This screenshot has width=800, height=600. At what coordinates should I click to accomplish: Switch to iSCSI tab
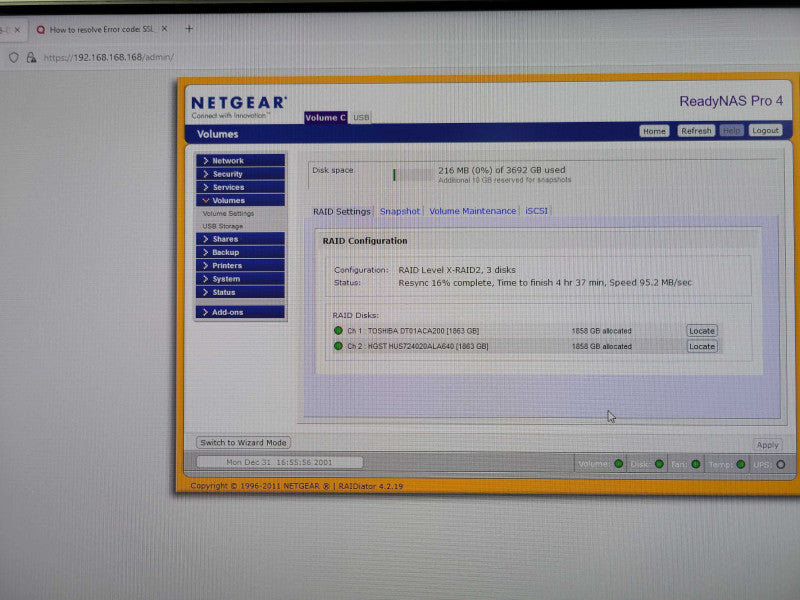[x=536, y=211]
